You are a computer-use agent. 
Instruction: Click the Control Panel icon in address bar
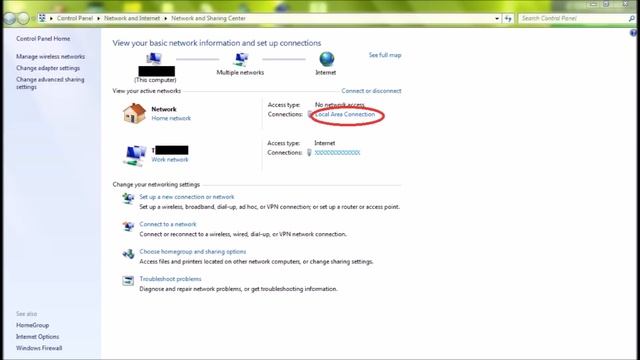pos(42,18)
